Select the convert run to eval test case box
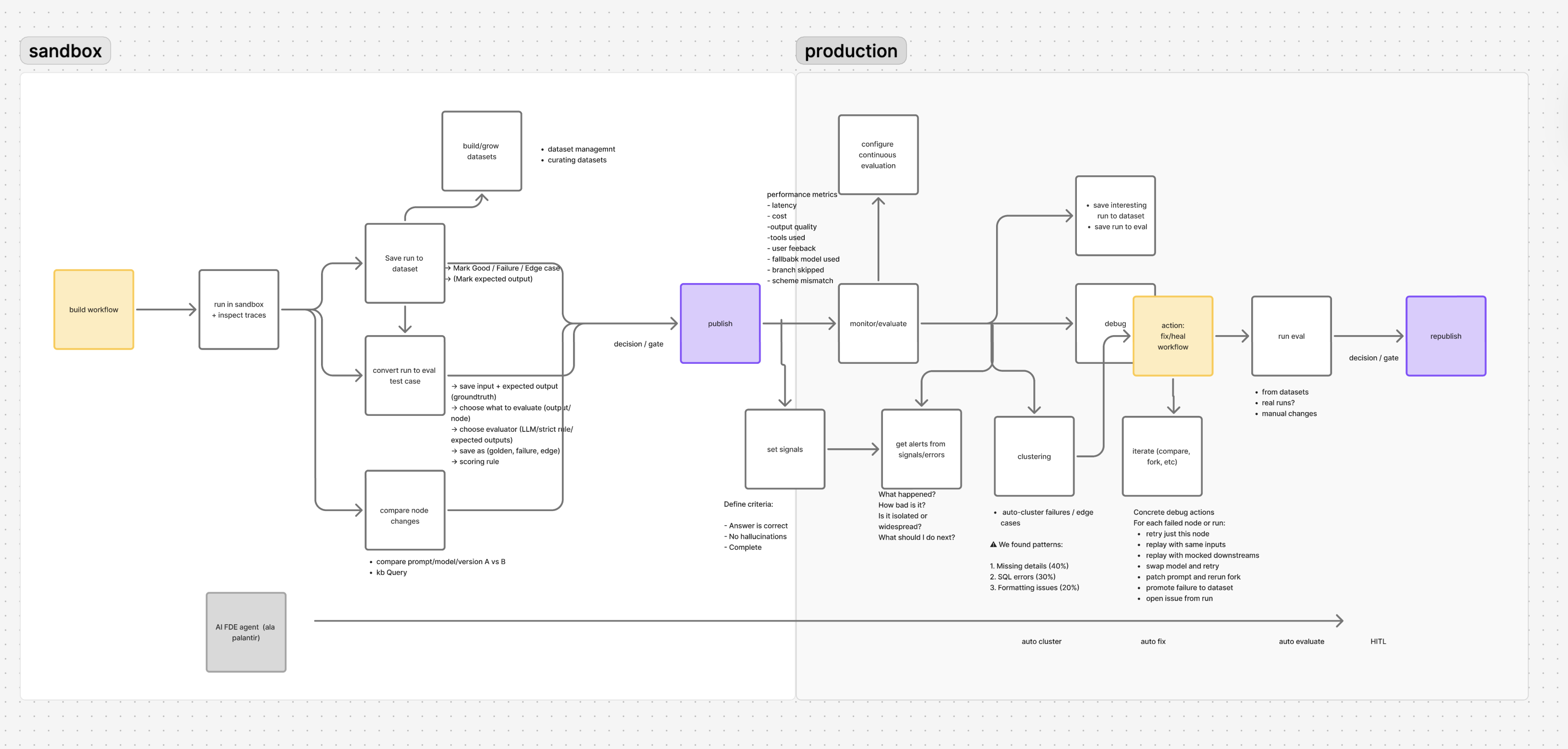1568x749 pixels. [x=405, y=376]
